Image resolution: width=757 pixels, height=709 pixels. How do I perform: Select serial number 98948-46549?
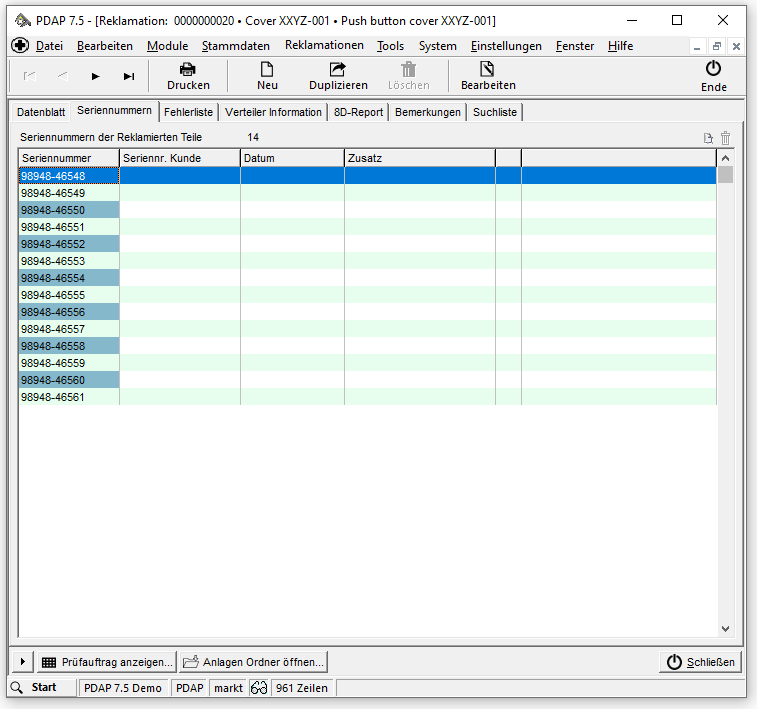coord(69,193)
